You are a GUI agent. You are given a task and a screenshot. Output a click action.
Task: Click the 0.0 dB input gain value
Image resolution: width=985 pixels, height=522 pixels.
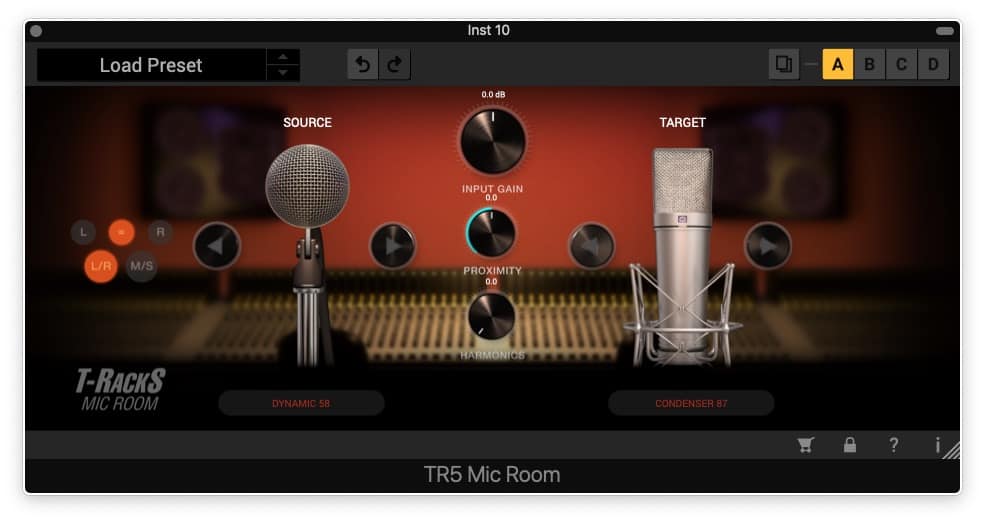(493, 94)
